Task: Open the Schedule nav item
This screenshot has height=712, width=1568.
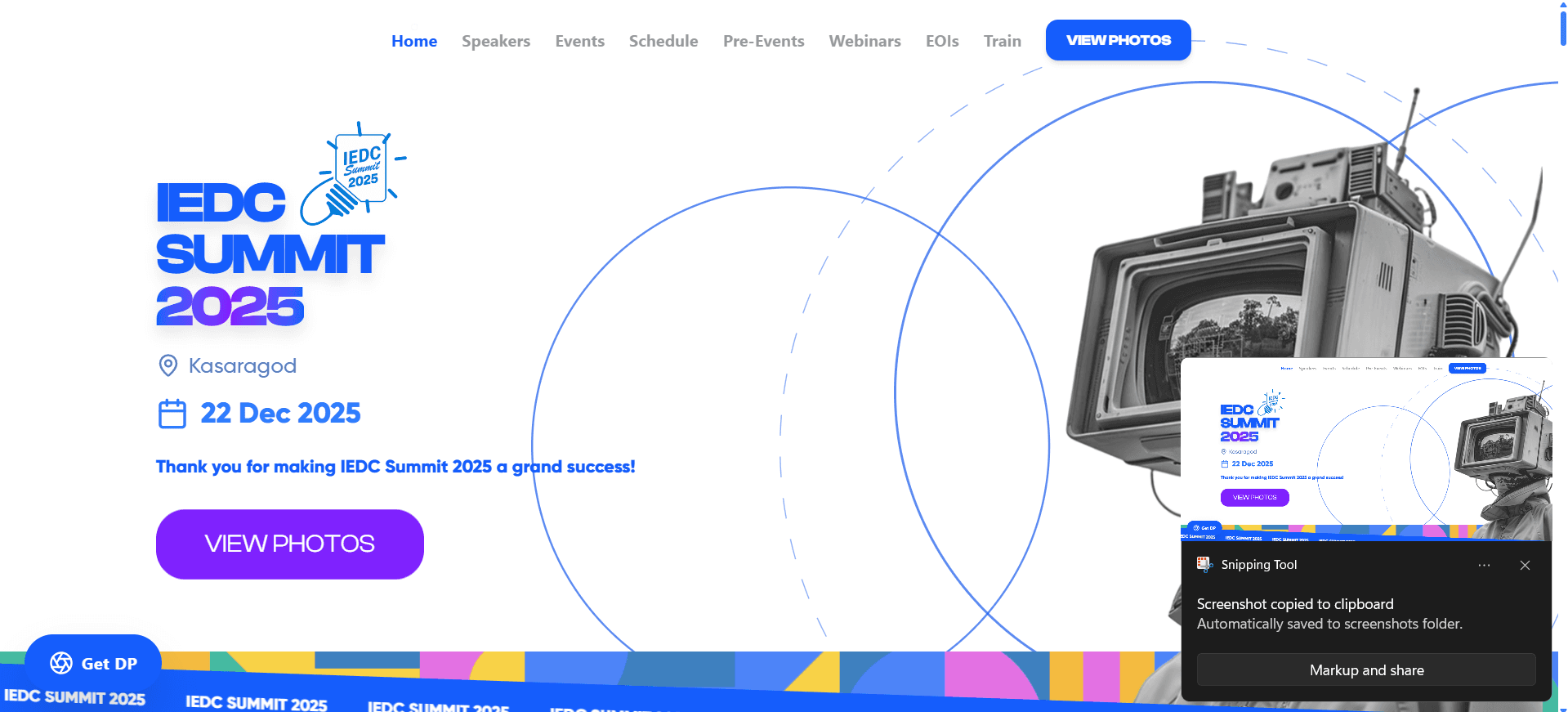Action: [x=663, y=41]
